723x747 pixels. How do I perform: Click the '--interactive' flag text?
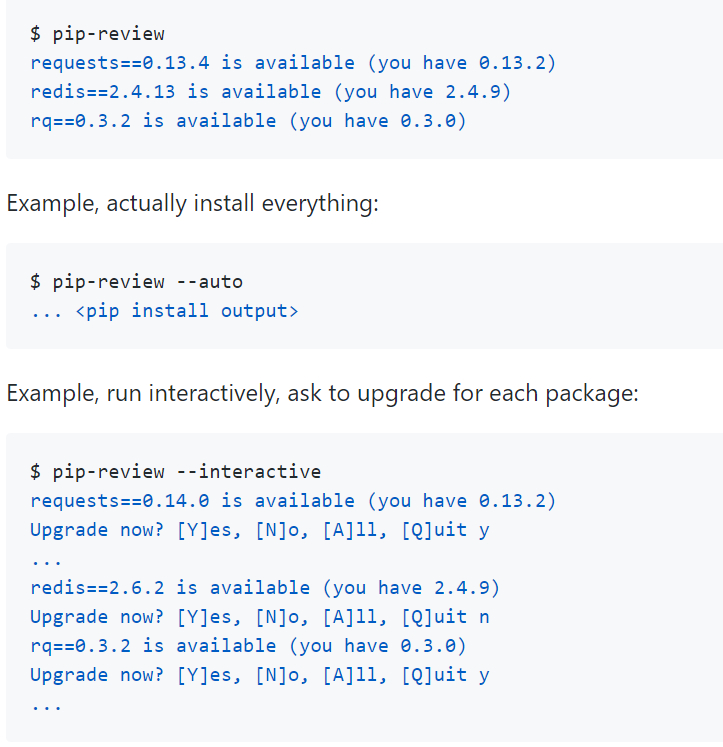point(249,472)
